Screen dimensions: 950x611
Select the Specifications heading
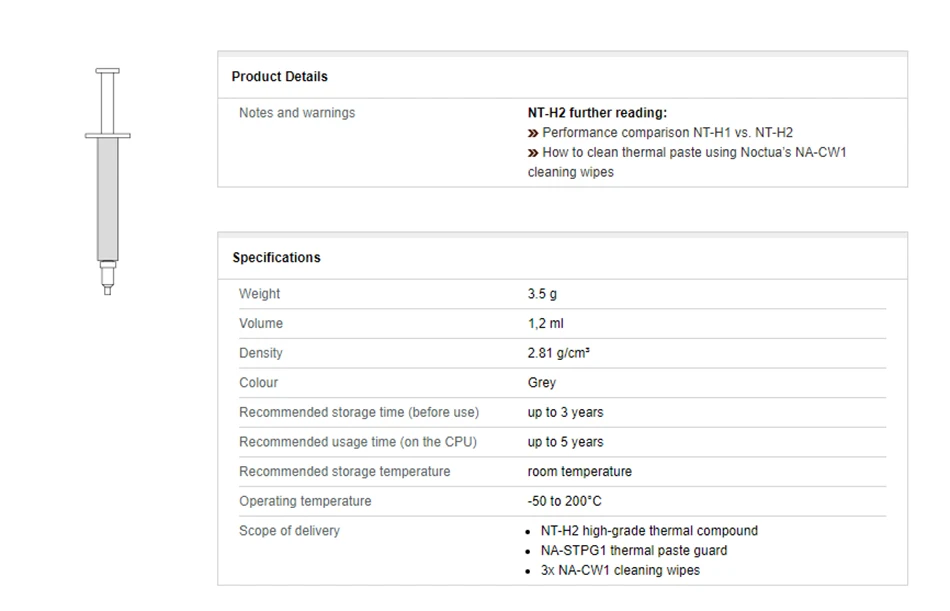[x=276, y=257]
